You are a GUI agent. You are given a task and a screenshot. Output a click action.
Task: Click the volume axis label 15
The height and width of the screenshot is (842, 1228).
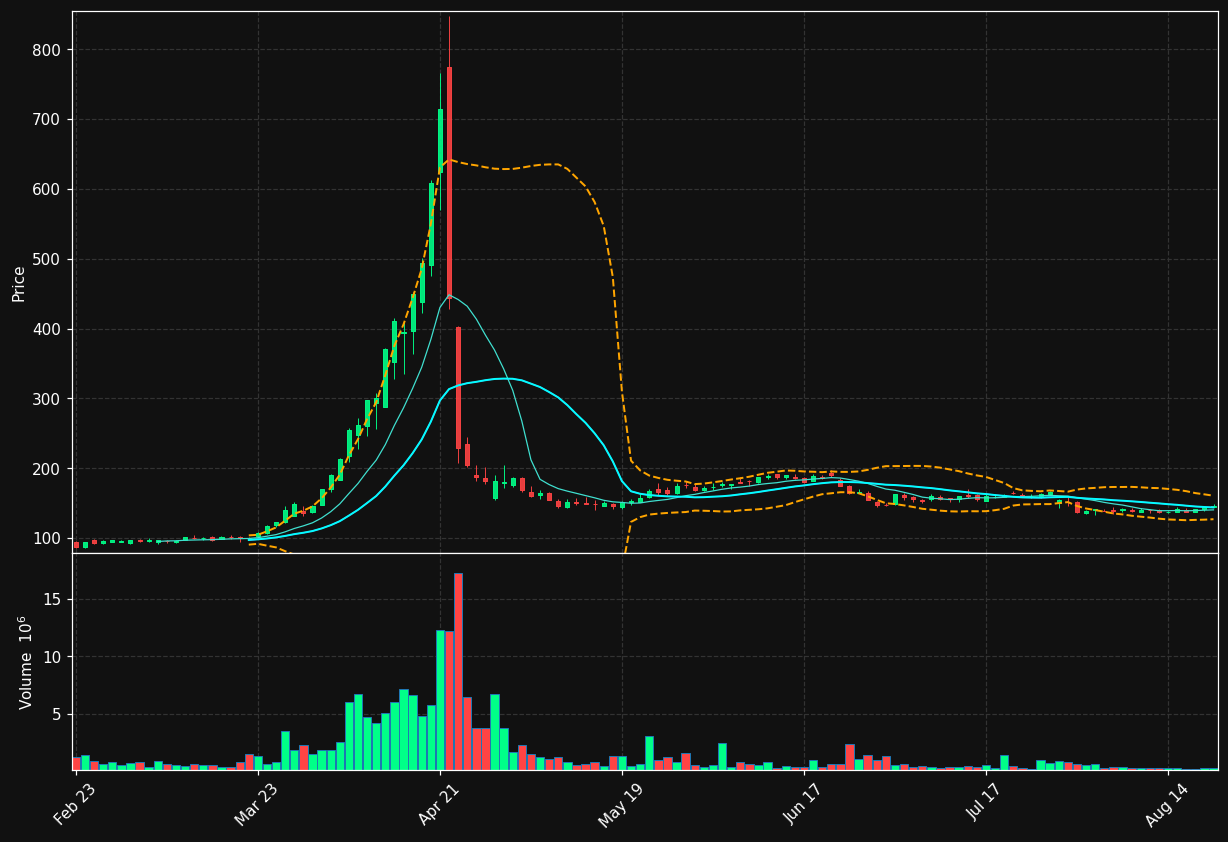tap(52, 599)
